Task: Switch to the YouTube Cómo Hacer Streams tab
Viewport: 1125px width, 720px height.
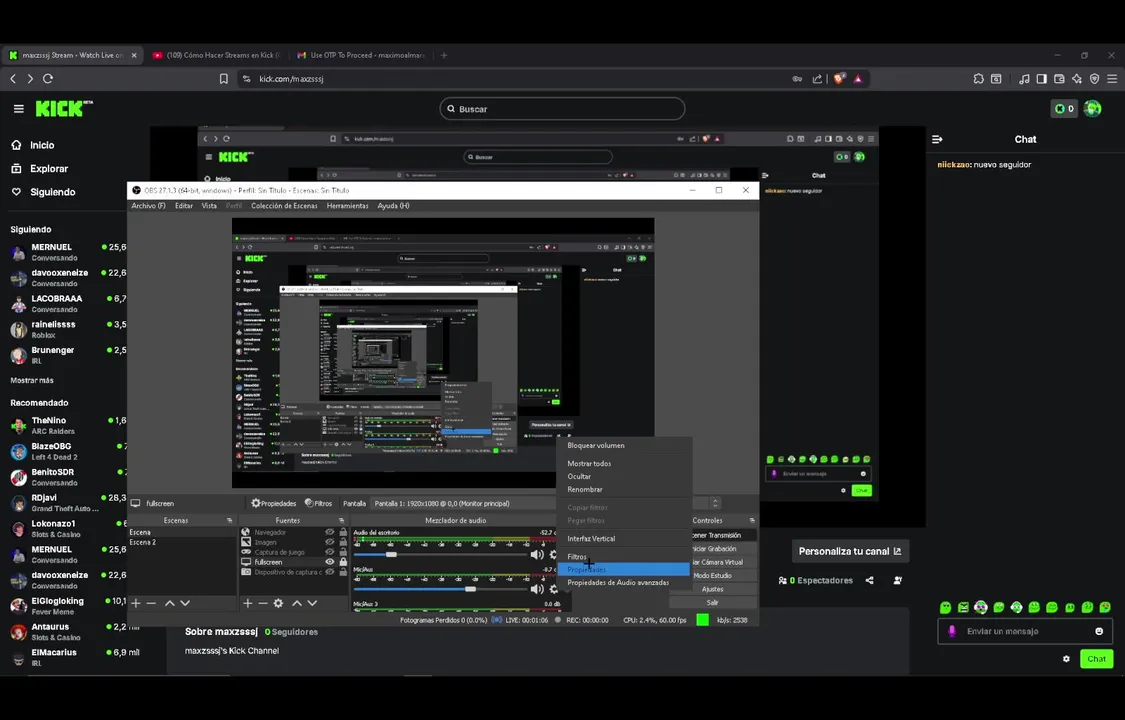Action: coord(216,55)
